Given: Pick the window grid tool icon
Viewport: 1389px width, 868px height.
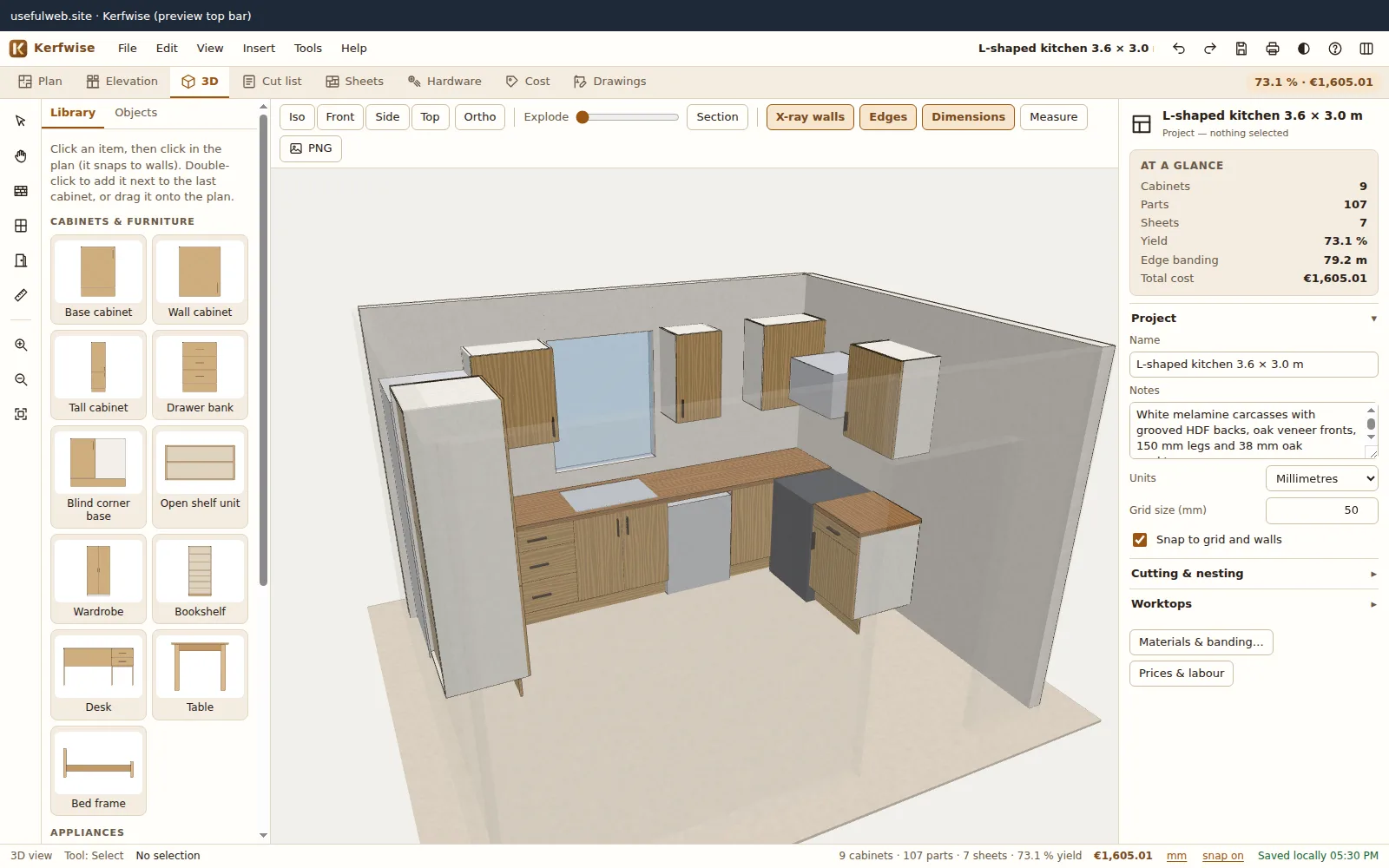Looking at the screenshot, I should (x=21, y=226).
